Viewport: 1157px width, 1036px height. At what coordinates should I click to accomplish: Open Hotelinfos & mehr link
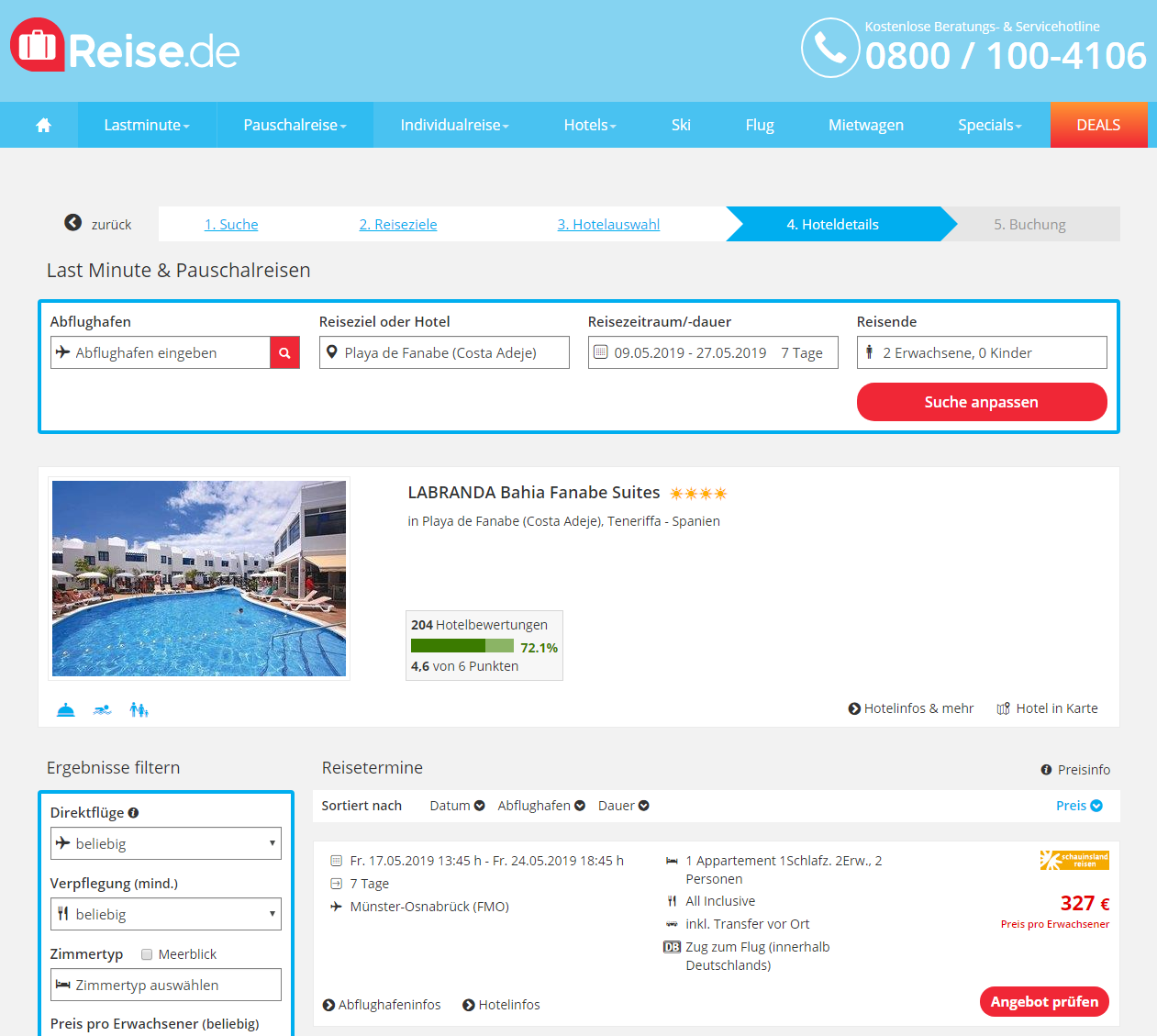(x=911, y=708)
